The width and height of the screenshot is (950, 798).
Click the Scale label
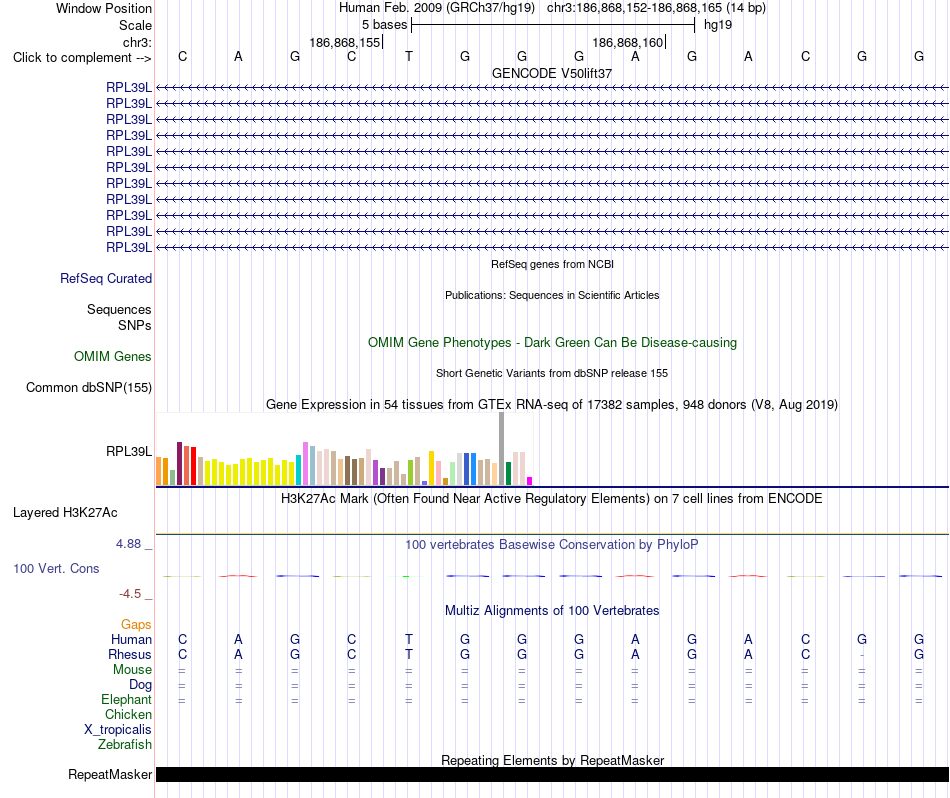pos(135,25)
